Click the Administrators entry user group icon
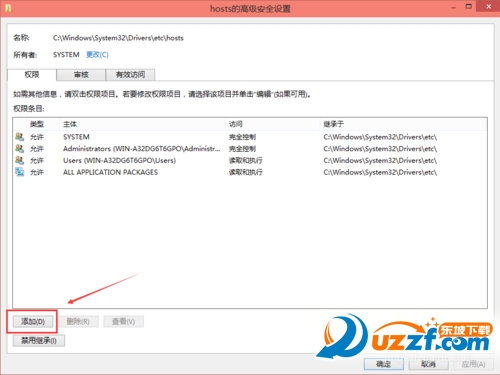The width and height of the screenshot is (500, 375). click(x=20, y=149)
